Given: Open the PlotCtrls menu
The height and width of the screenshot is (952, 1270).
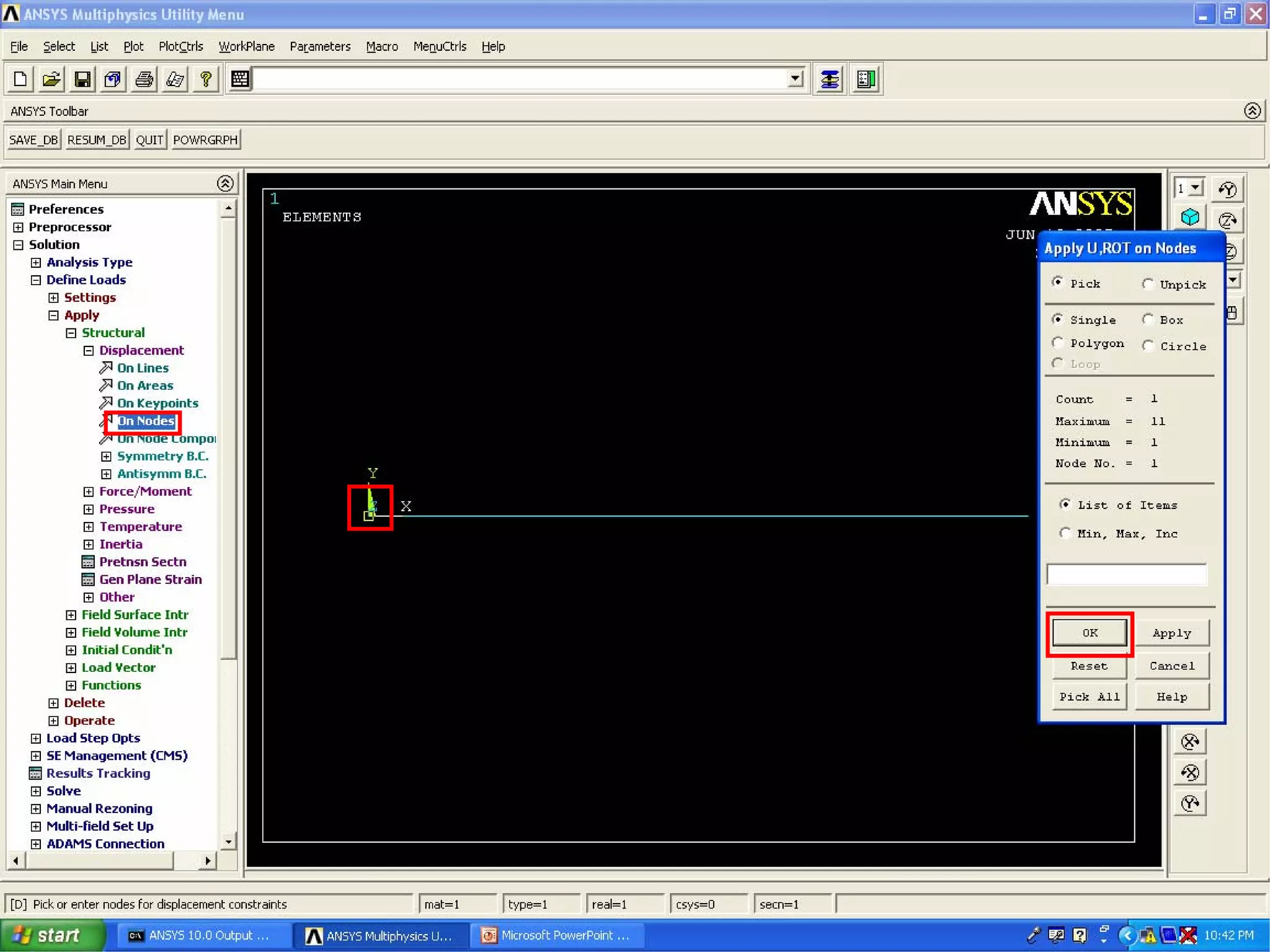Looking at the screenshot, I should (x=180, y=46).
